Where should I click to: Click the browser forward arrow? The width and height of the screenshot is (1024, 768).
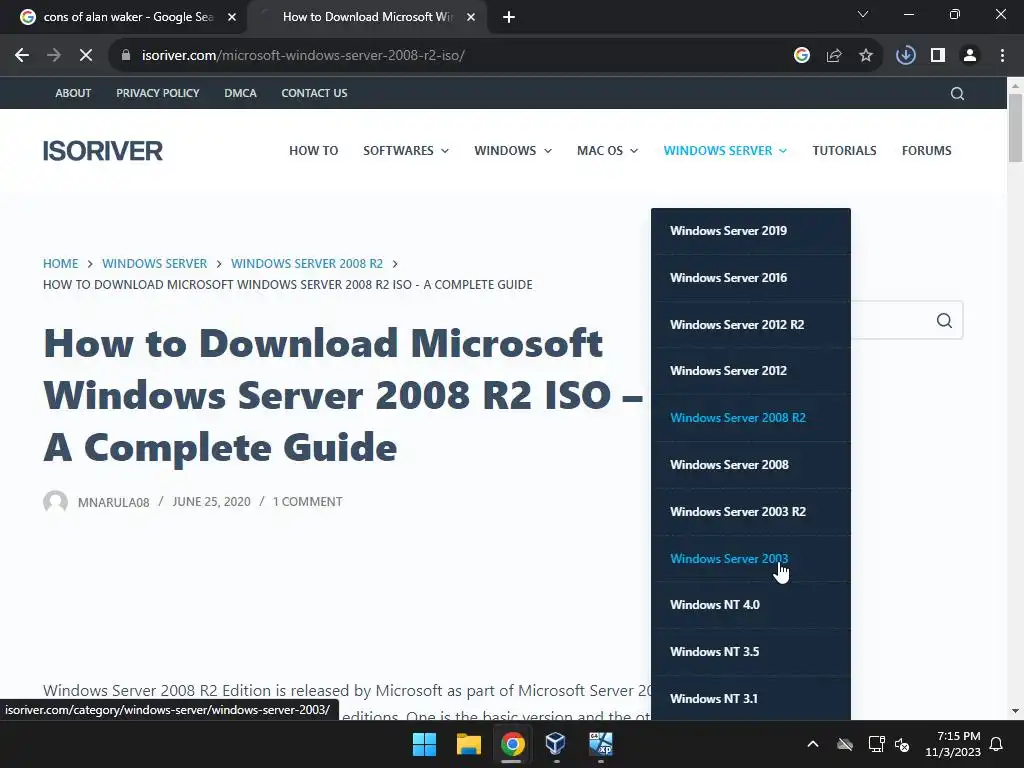coord(54,56)
